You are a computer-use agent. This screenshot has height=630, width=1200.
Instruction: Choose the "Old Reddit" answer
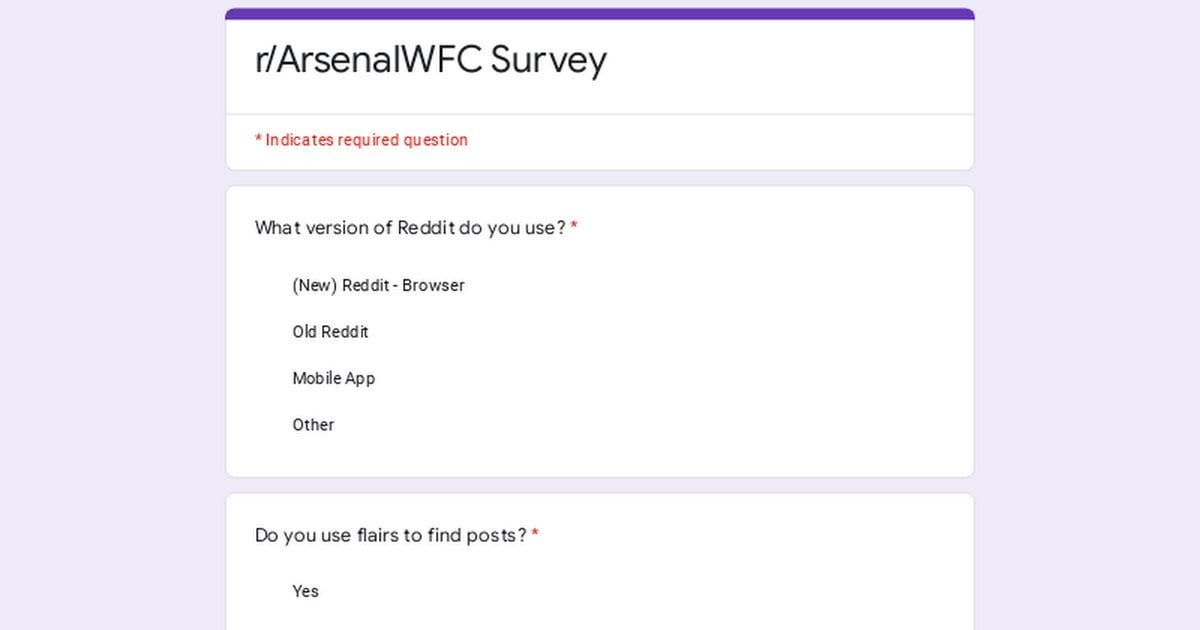pos(330,332)
